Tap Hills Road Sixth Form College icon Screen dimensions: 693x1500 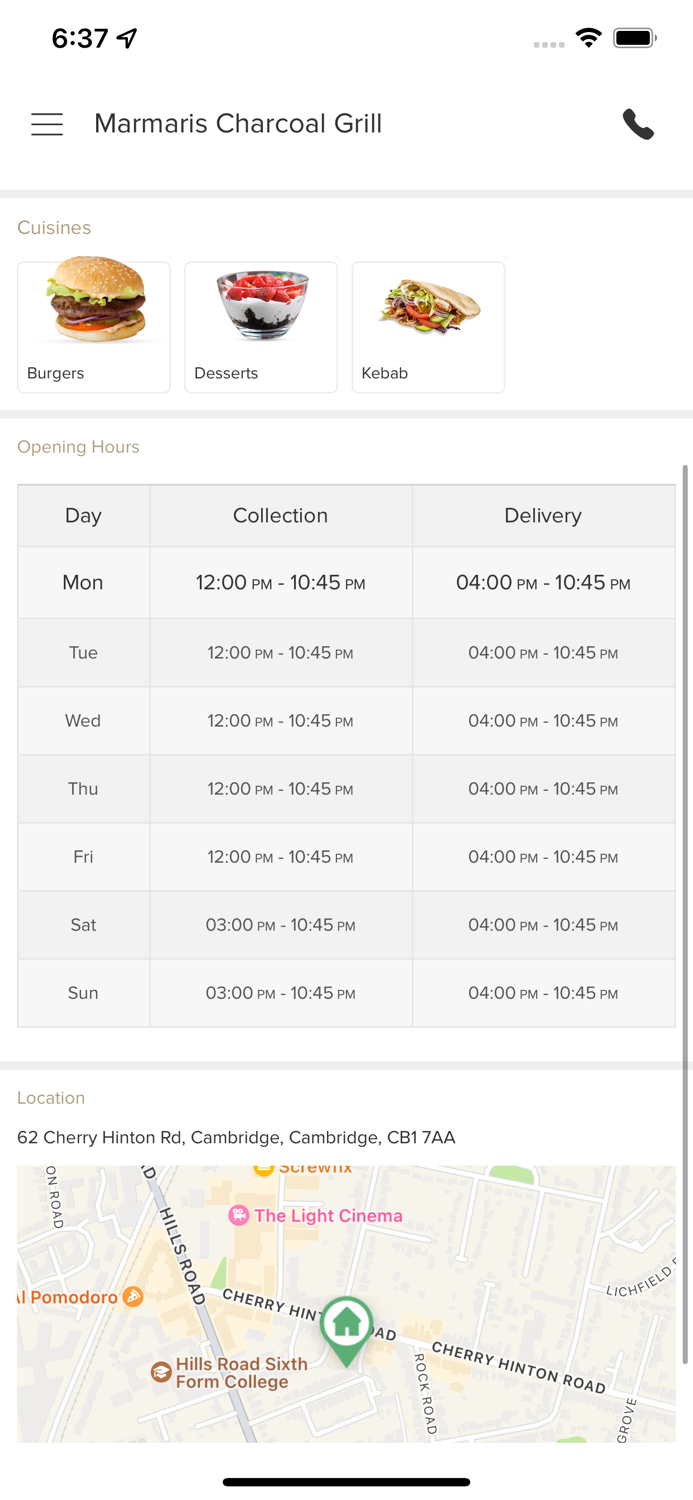click(x=161, y=1372)
